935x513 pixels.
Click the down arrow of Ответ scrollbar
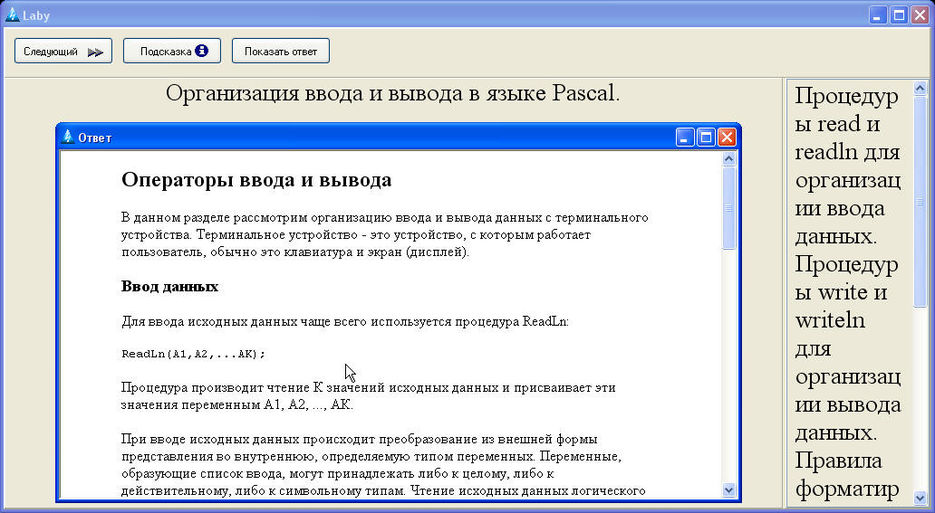(729, 490)
